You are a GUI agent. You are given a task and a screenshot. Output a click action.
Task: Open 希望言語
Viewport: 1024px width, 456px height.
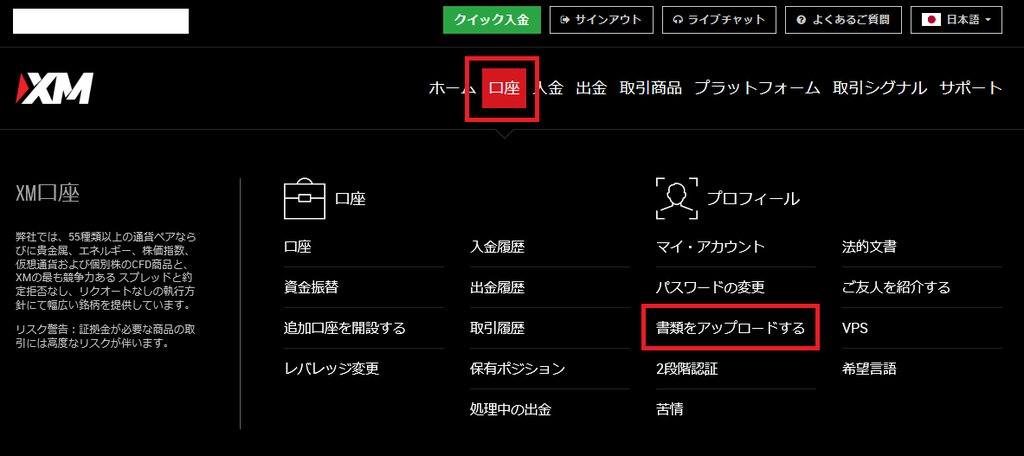pos(869,368)
